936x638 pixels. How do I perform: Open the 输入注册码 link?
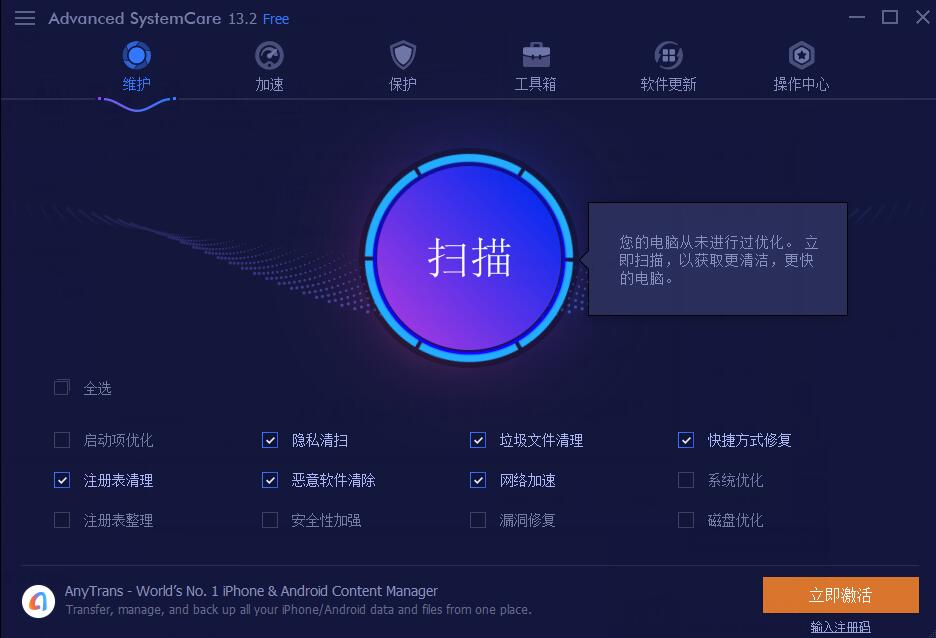840,627
